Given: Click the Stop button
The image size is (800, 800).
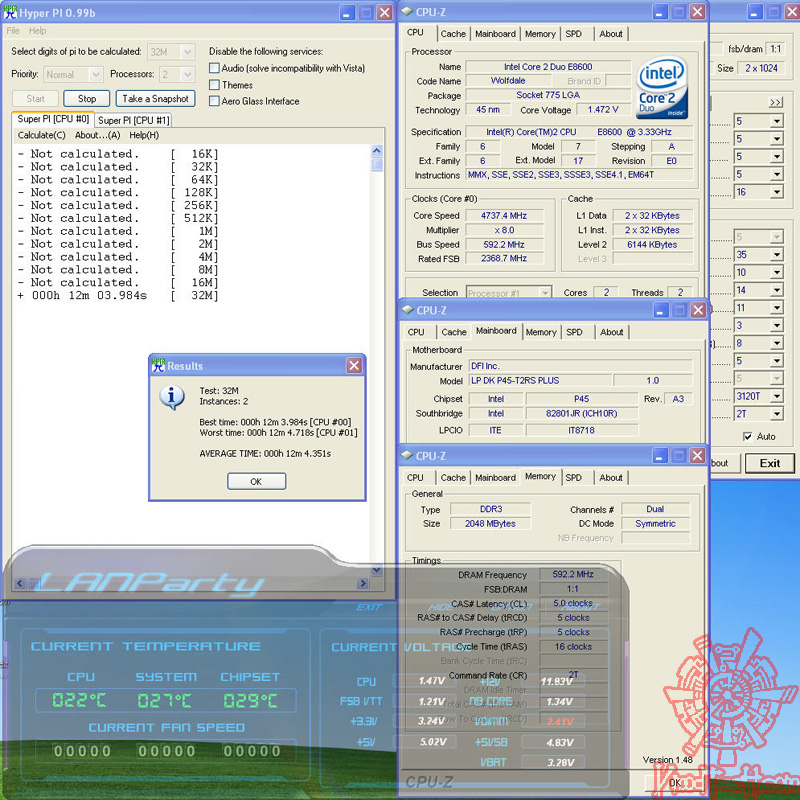Looking at the screenshot, I should click(87, 98).
